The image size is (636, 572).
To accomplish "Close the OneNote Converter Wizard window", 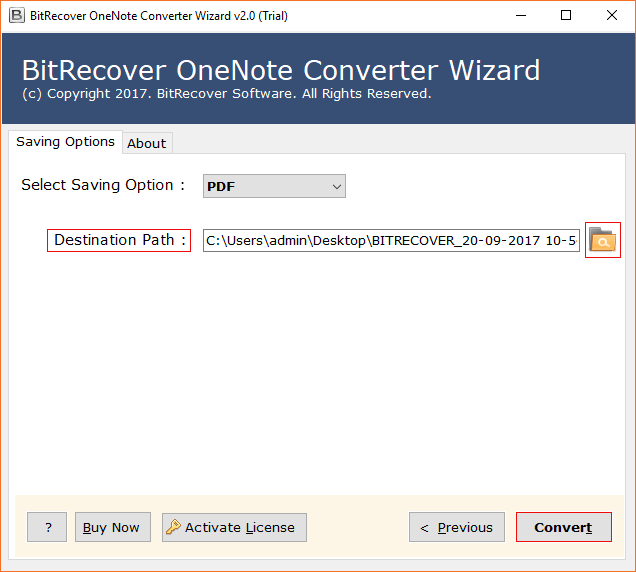I will pyautogui.click(x=612, y=16).
